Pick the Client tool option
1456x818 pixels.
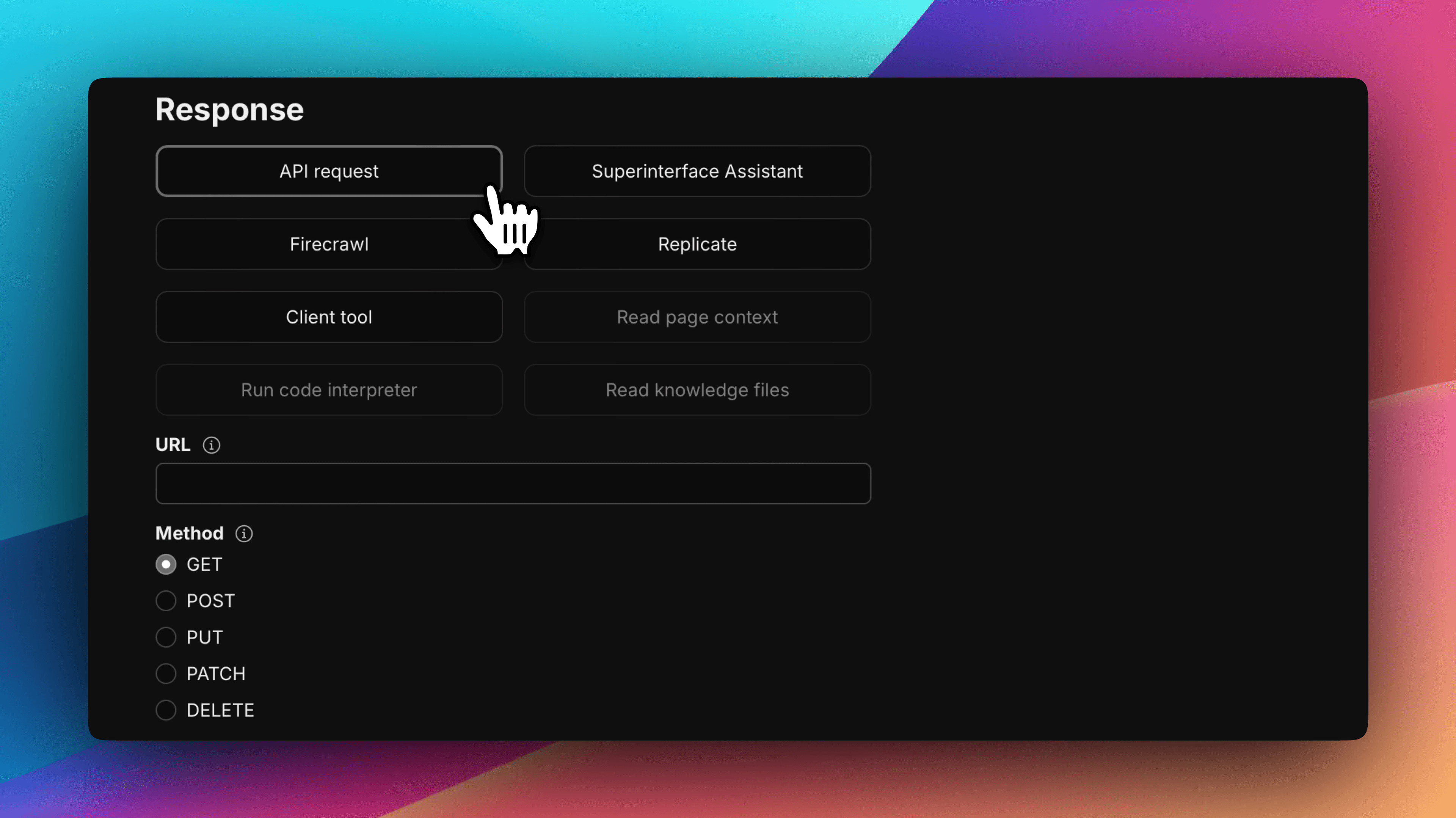tap(328, 317)
